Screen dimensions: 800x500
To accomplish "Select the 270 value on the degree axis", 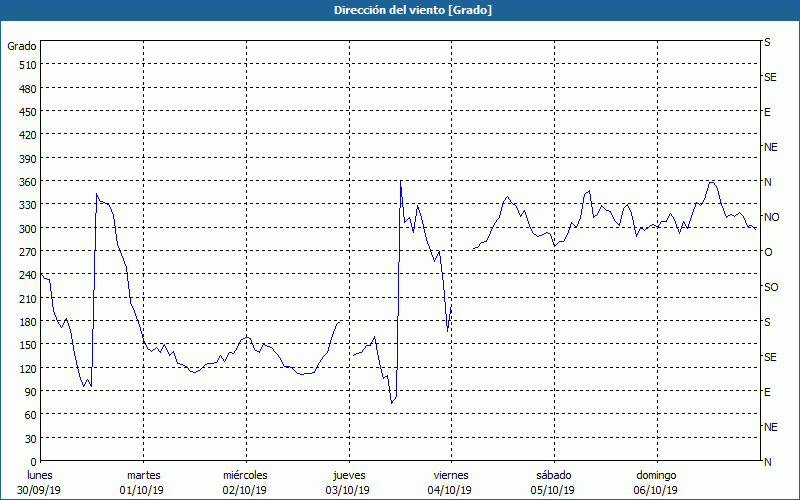I will 28,253.
